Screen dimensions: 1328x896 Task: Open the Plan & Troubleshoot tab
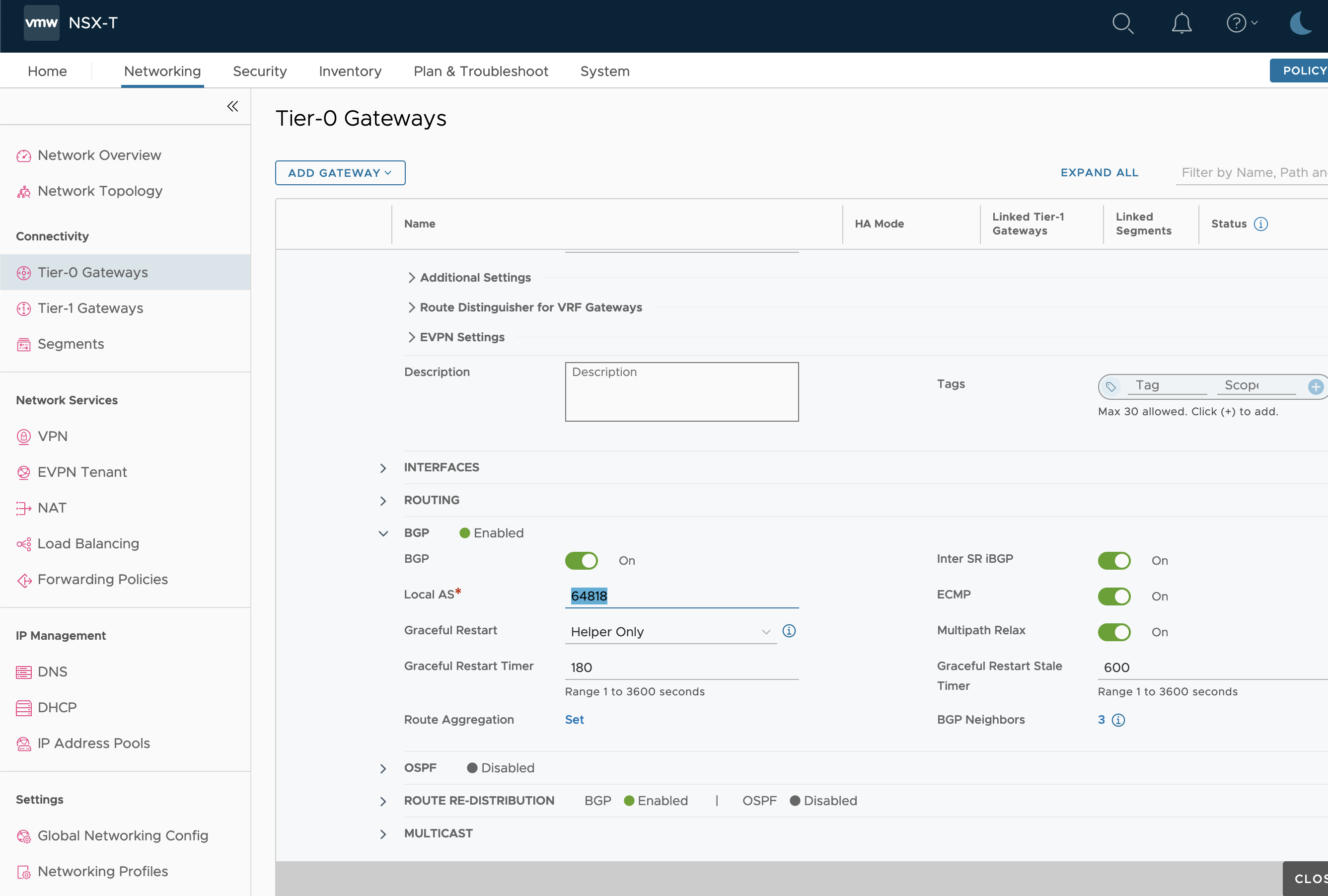click(x=481, y=72)
